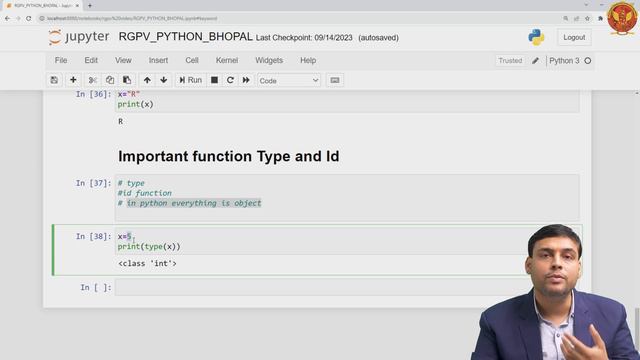Select the RGPV_PYTHON_BHOPAL browser tab
The image size is (640, 360).
point(42,6)
